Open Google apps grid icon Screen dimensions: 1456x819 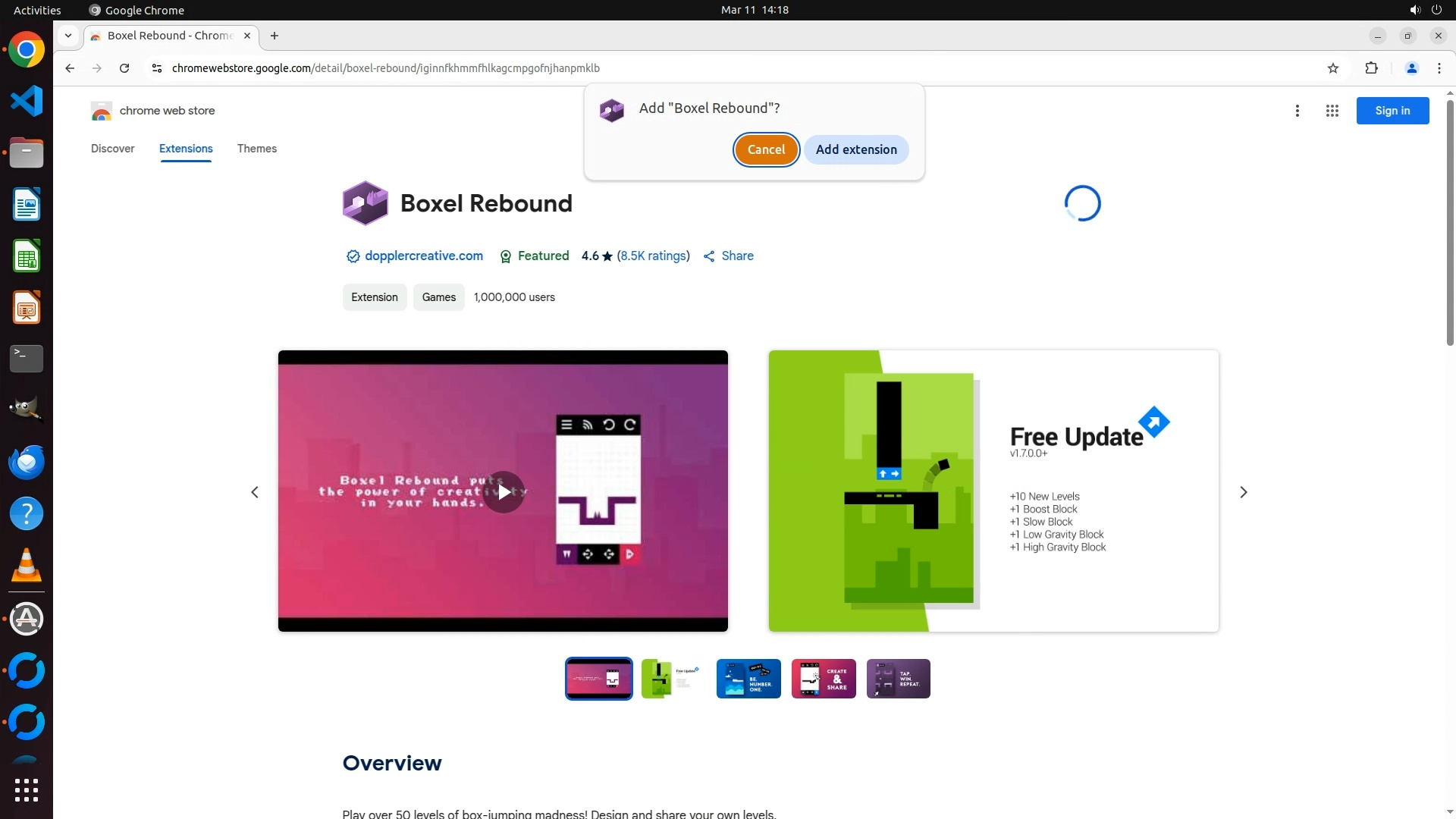1332,111
